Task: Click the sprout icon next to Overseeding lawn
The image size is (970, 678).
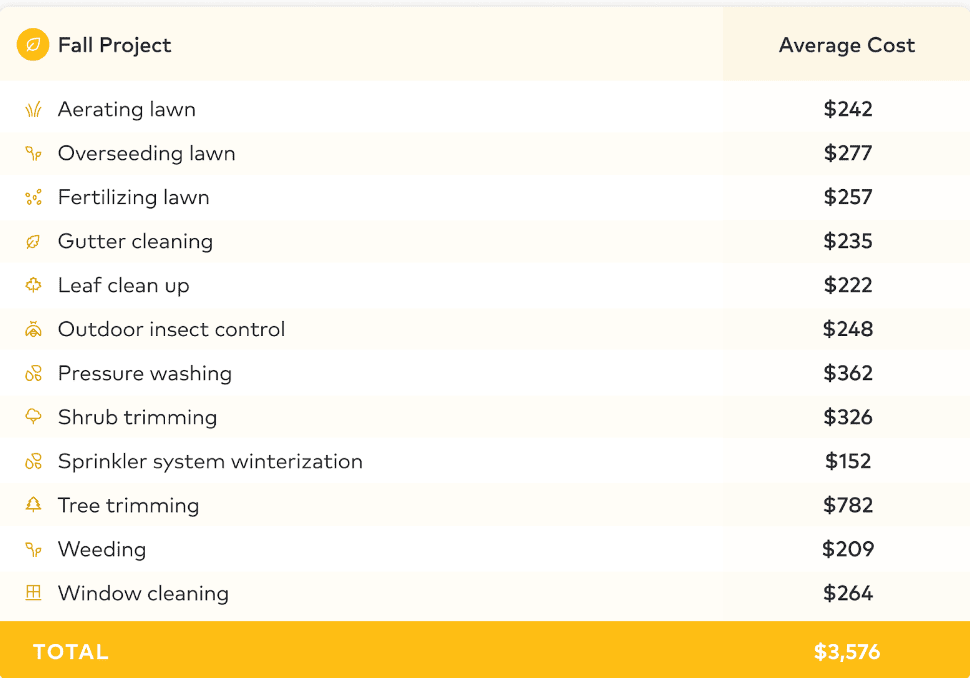Action: (x=33, y=153)
